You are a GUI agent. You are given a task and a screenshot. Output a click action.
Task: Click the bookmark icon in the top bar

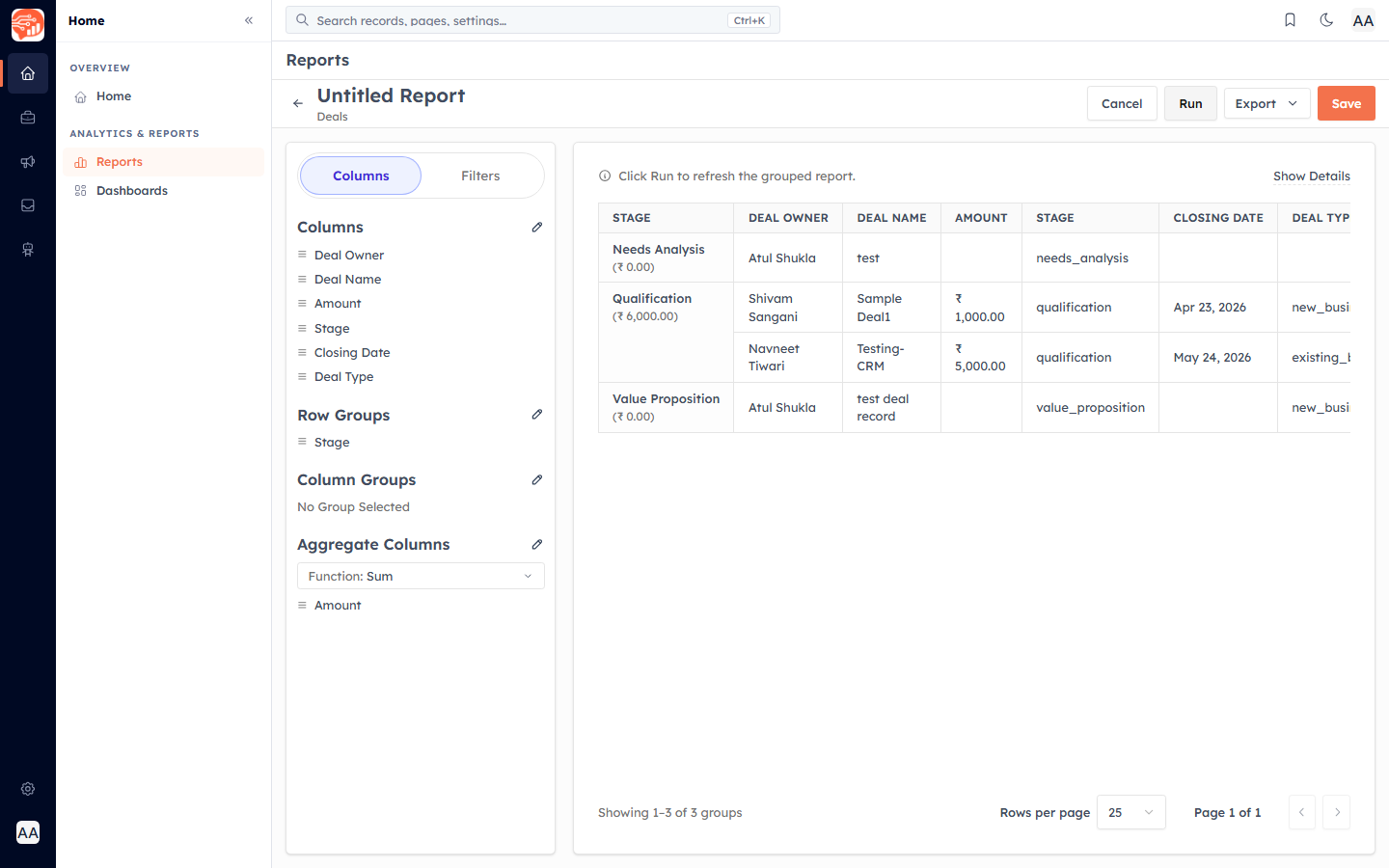click(1290, 20)
